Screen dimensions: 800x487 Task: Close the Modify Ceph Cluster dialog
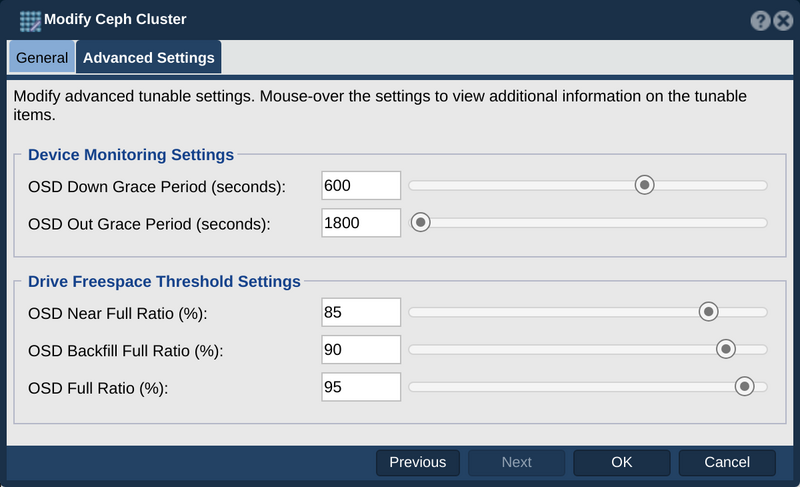(783, 21)
